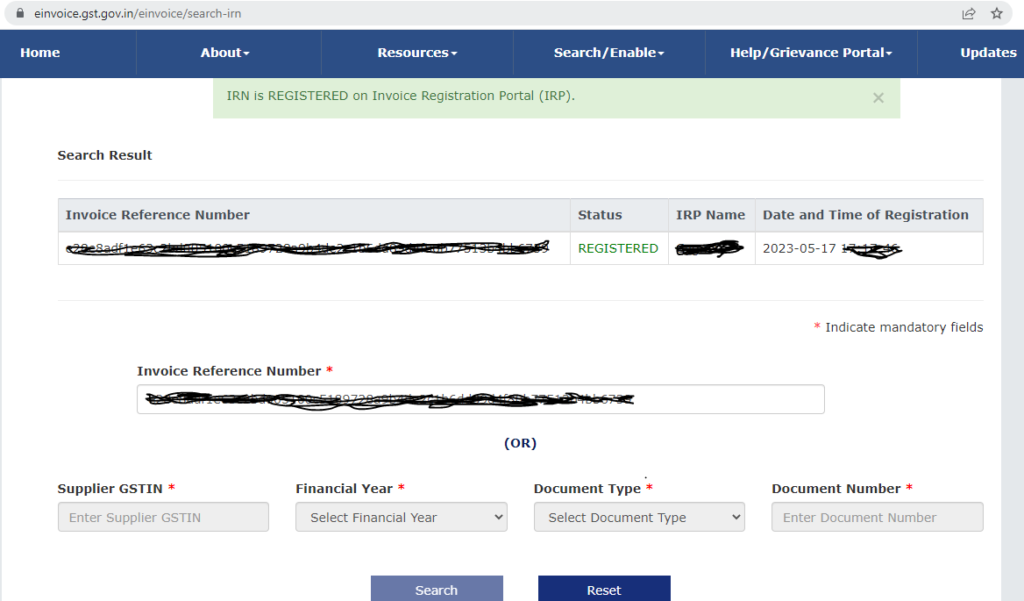Bookmark this page with the star icon
The image size is (1024, 601).
point(997,14)
